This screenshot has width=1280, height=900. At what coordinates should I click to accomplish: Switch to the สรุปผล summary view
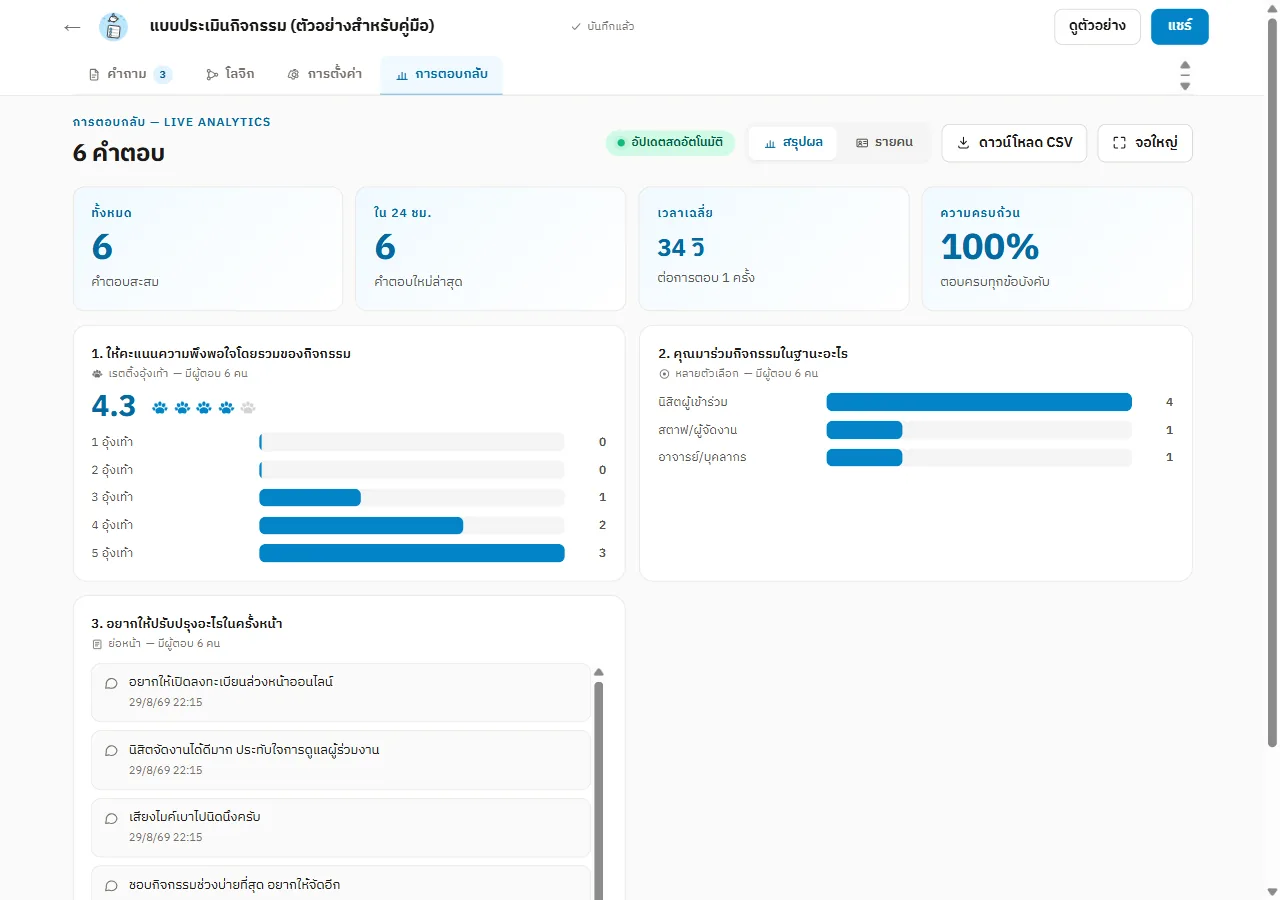pos(793,143)
